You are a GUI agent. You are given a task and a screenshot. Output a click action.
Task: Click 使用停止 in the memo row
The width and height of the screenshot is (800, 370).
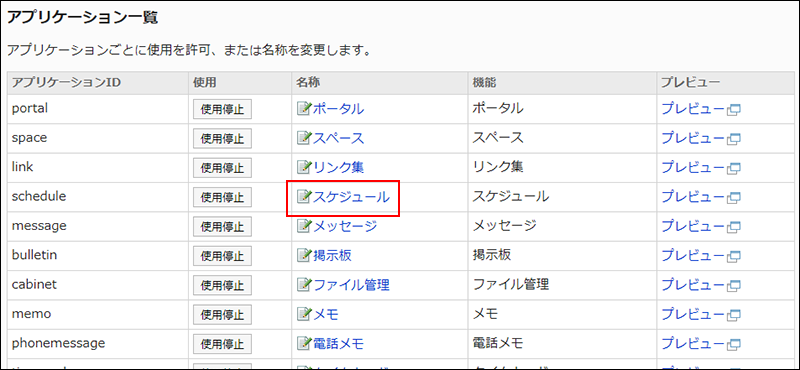tap(222, 314)
